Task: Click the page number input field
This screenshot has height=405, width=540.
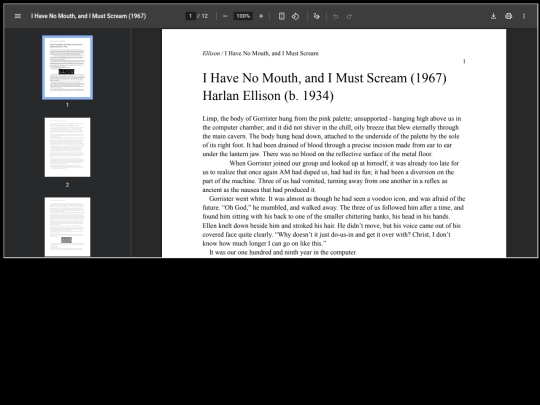Action: [190, 16]
